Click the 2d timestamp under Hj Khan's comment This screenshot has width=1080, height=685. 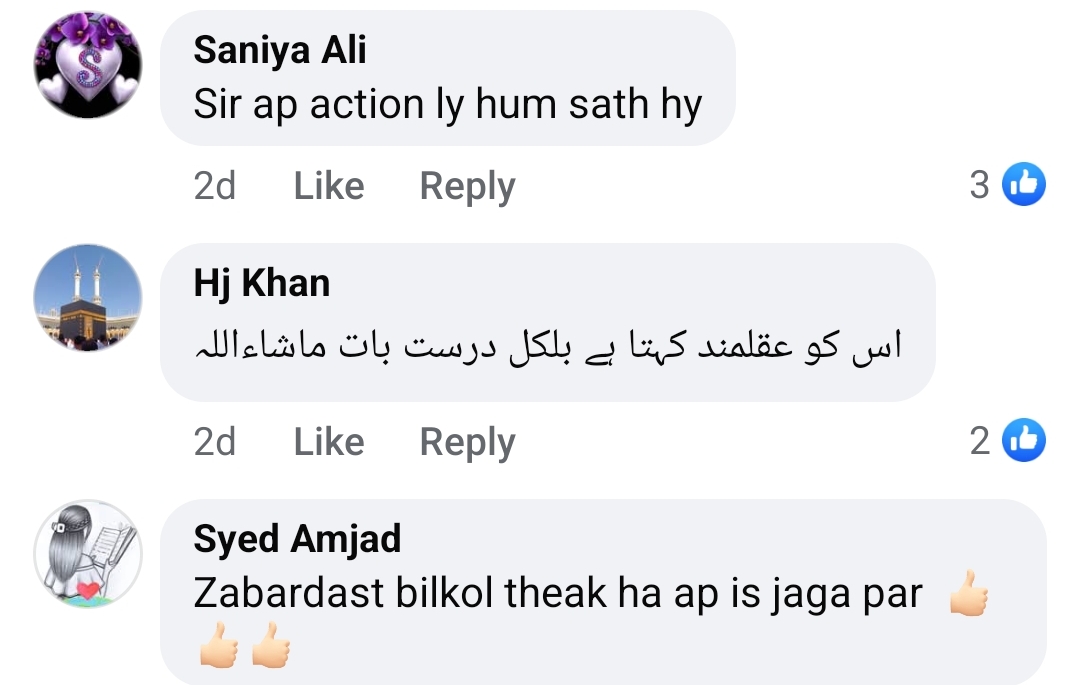coord(215,442)
